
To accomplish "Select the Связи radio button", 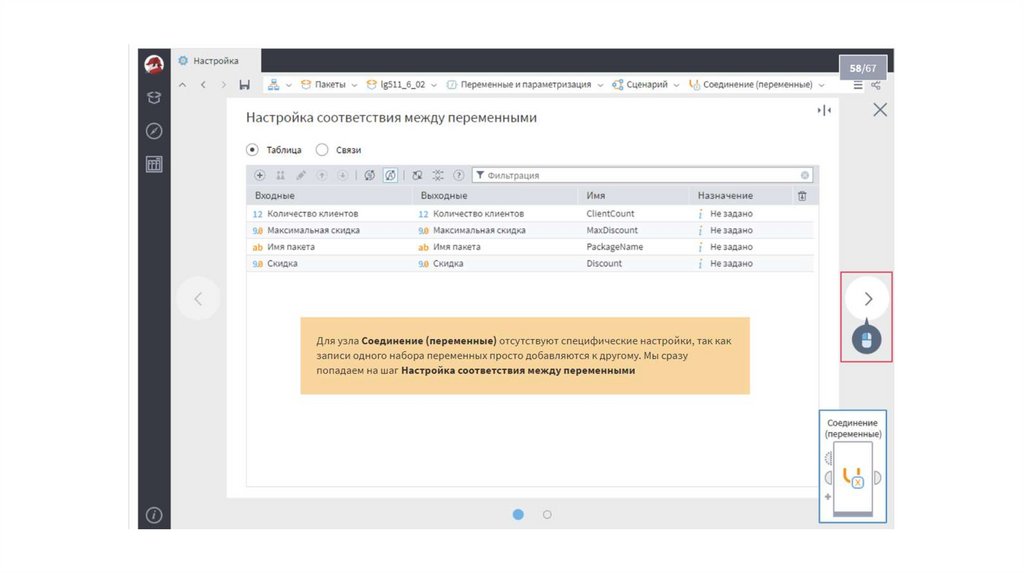I will tap(322, 150).
